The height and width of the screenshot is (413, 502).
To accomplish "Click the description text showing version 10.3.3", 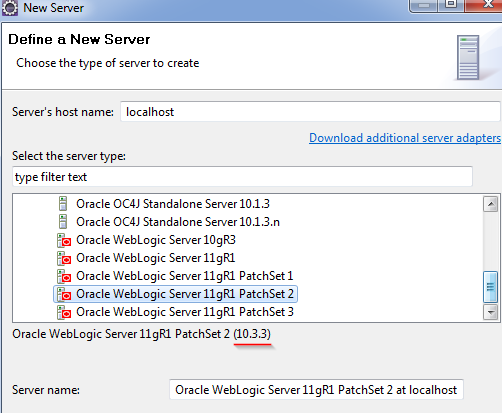I will tap(141, 334).
